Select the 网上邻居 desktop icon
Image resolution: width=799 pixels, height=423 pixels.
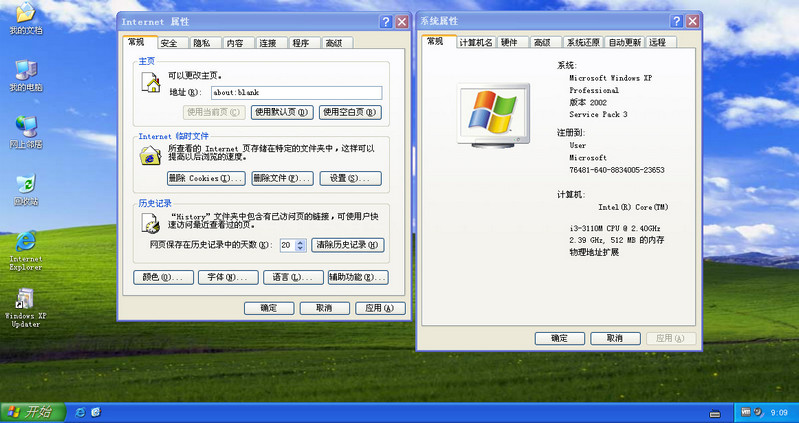[25, 133]
